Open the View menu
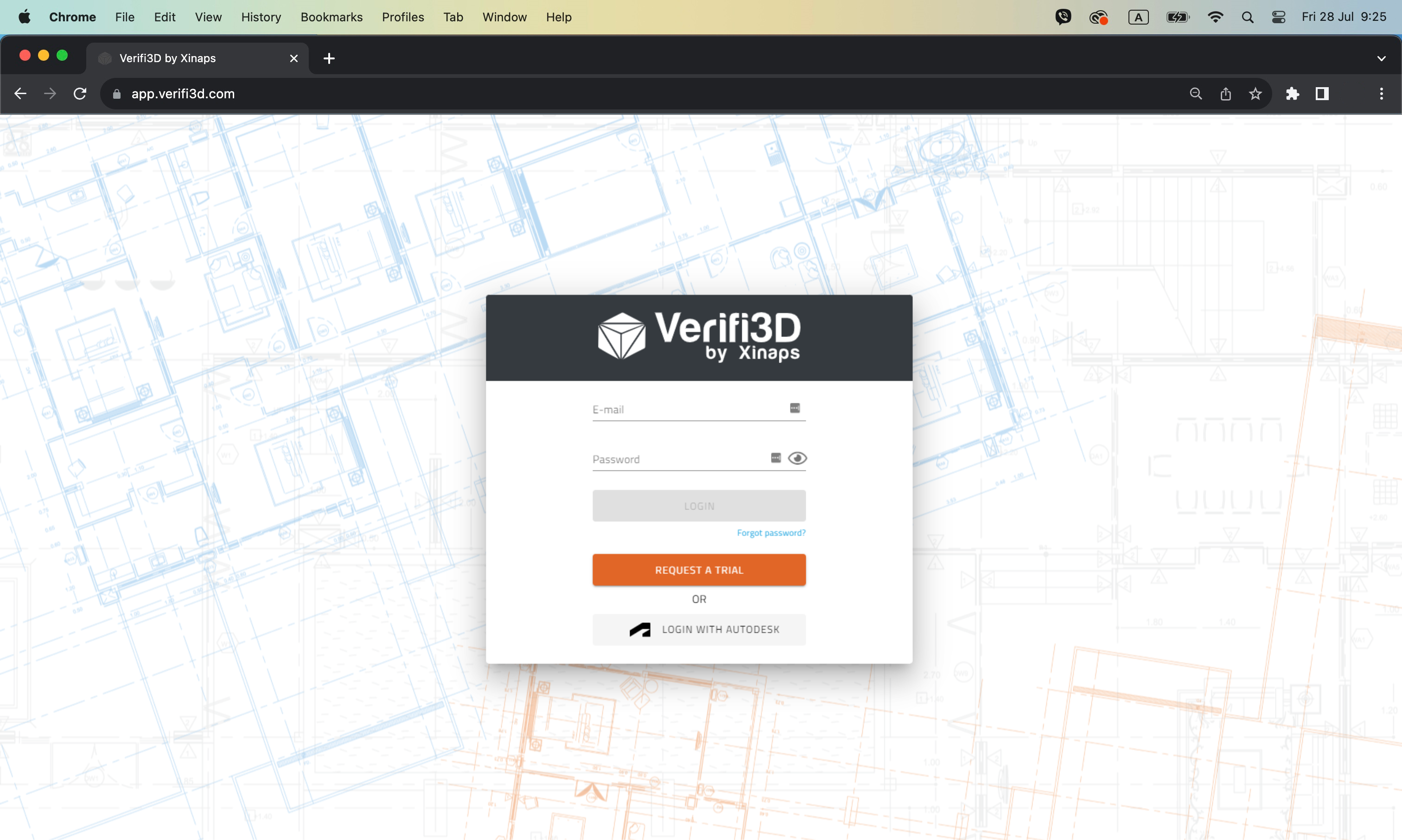Screen dimensions: 1402x840 pyautogui.click(x=208, y=17)
